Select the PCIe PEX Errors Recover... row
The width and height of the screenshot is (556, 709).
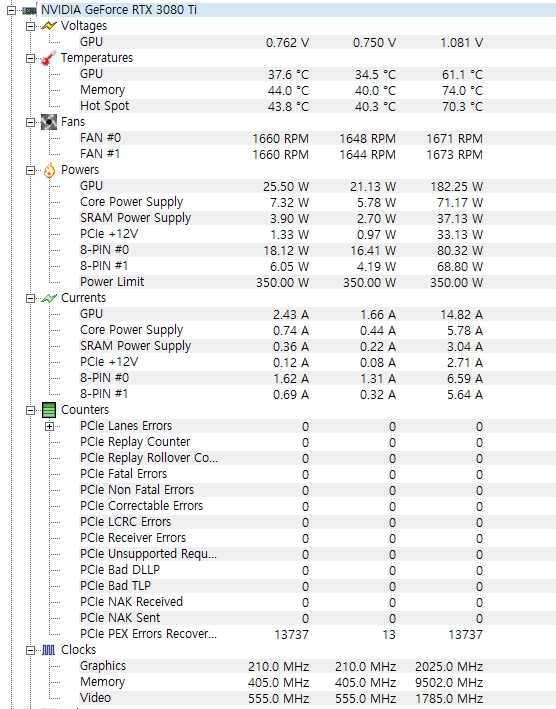point(317,634)
